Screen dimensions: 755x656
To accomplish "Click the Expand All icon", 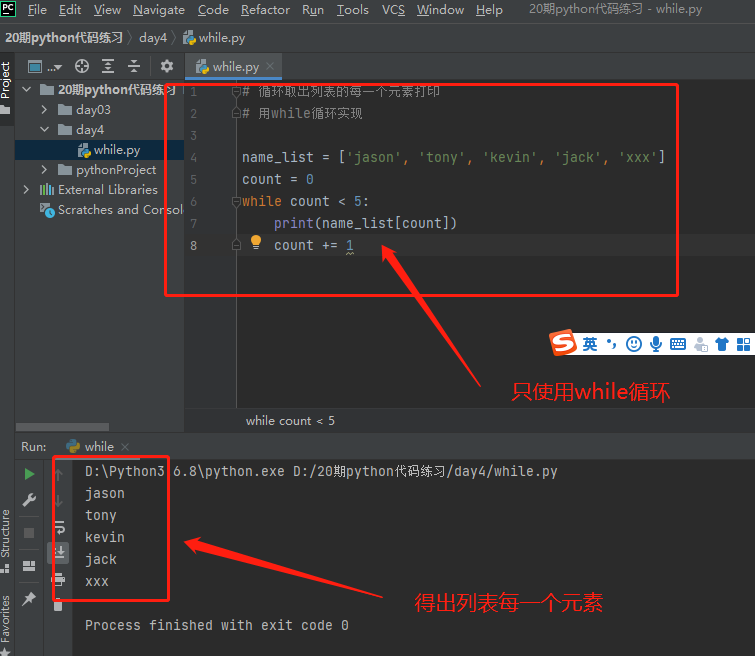I will pyautogui.click(x=108, y=66).
